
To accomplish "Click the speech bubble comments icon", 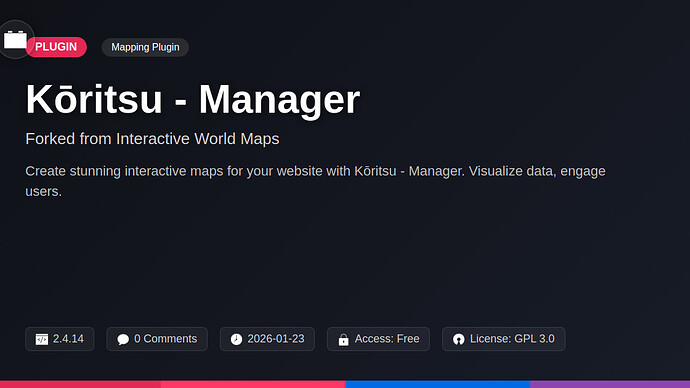I will (123, 339).
